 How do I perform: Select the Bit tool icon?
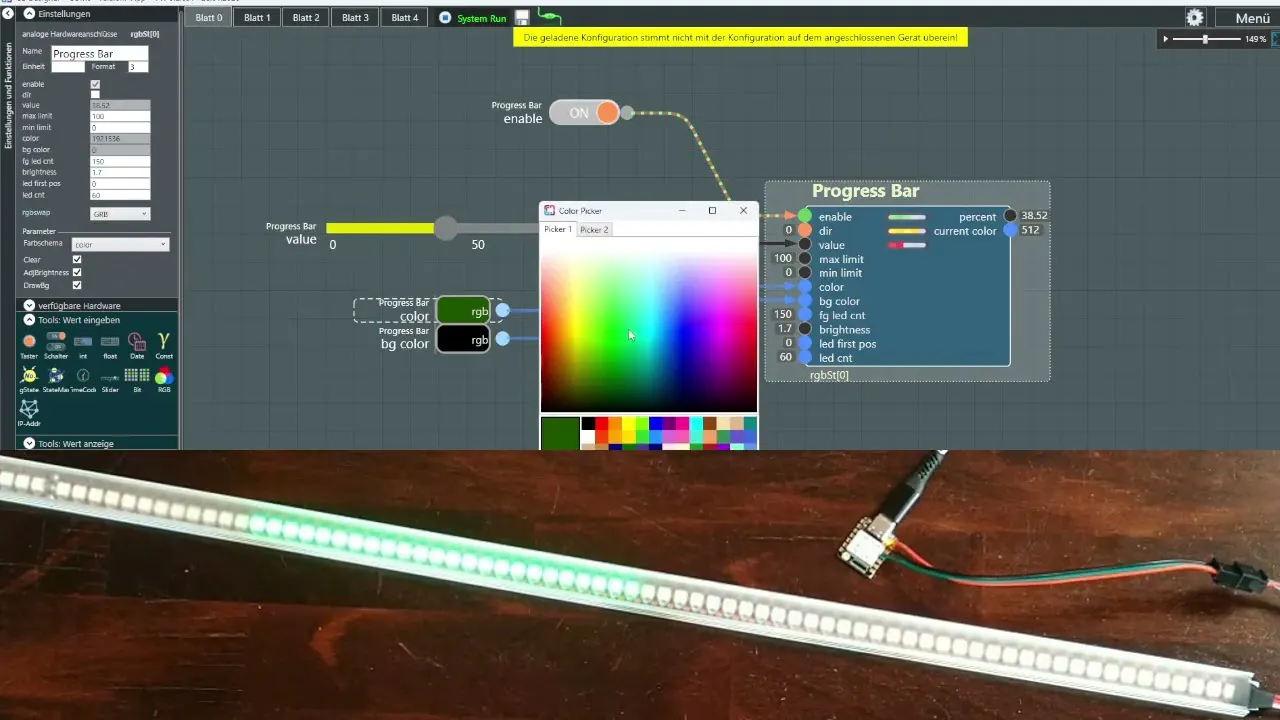[137, 379]
